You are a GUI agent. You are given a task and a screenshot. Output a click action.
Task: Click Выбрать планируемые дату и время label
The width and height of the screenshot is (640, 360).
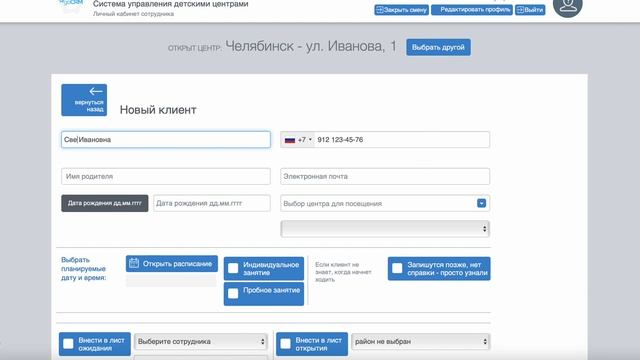pos(84,269)
